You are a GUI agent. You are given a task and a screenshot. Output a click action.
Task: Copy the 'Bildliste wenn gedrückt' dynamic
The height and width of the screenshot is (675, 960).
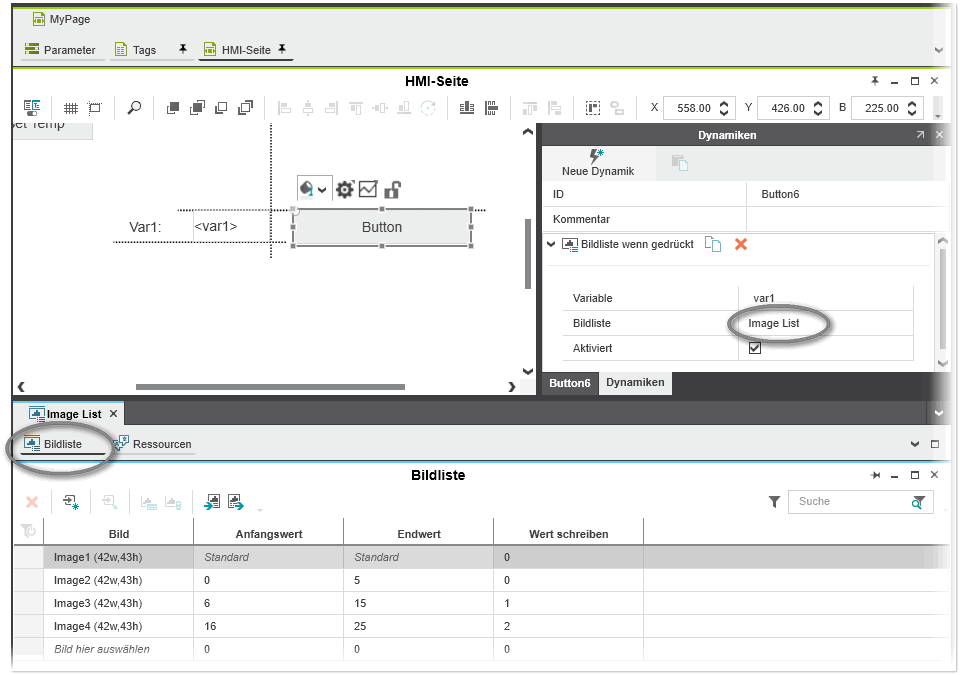(713, 244)
